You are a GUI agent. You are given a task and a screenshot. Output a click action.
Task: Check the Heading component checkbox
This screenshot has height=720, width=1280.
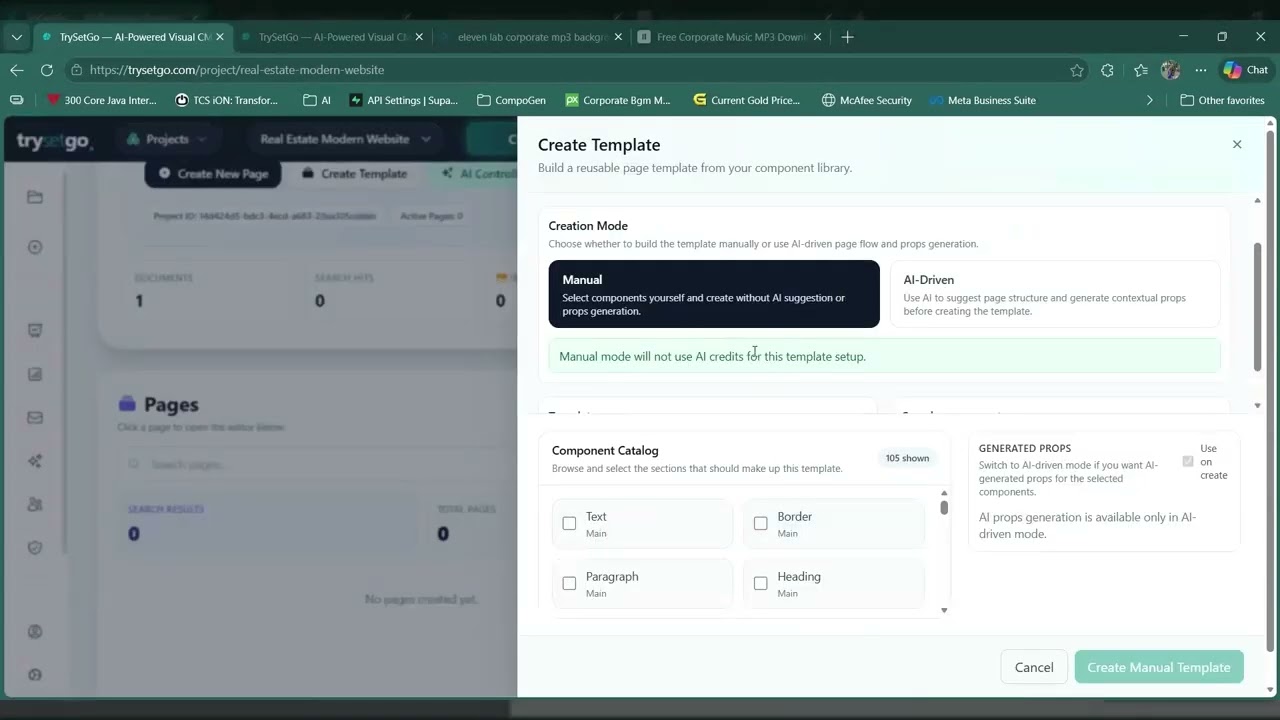pos(761,583)
